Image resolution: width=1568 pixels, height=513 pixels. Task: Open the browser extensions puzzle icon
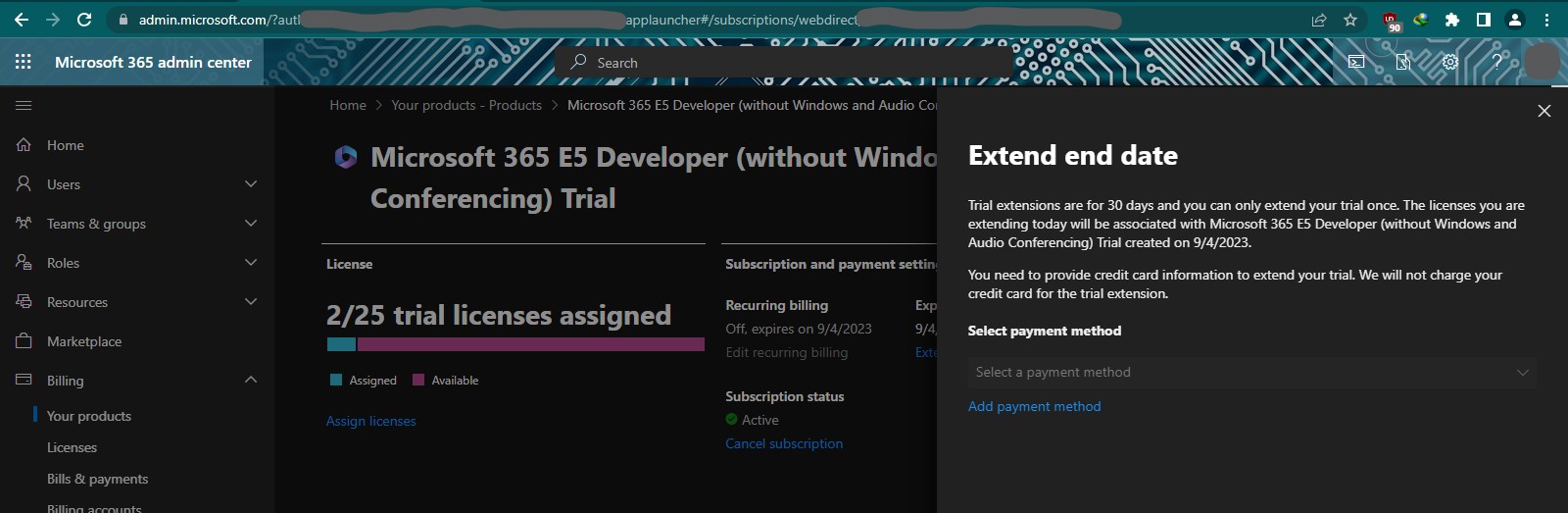click(1452, 20)
